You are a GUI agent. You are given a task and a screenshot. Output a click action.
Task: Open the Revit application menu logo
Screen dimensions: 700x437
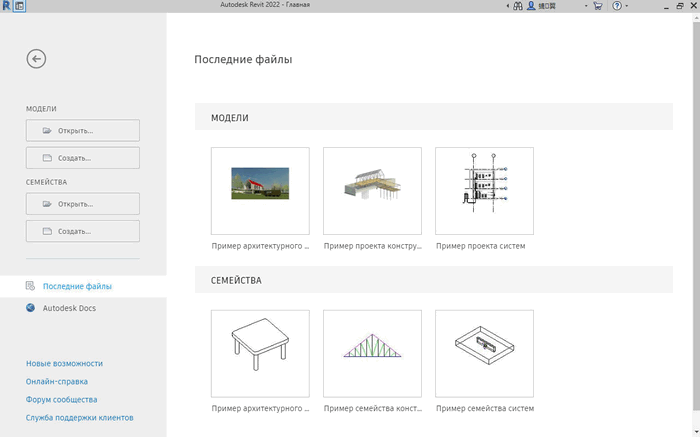[x=7, y=6]
